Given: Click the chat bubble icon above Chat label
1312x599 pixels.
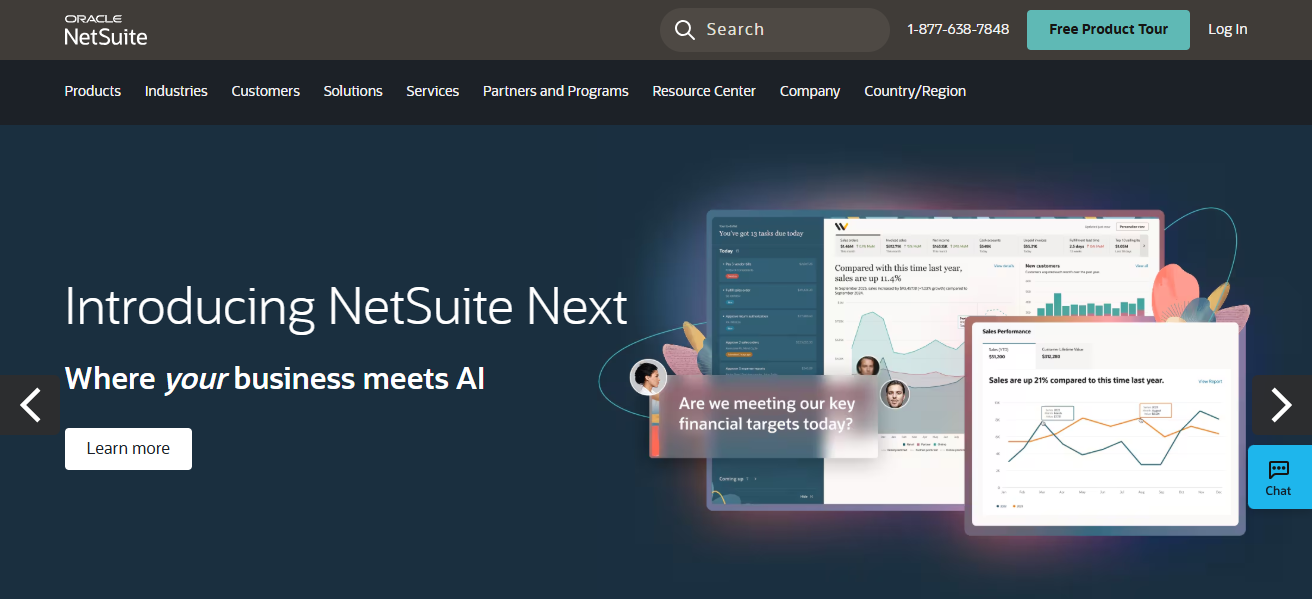Looking at the screenshot, I should [1278, 470].
